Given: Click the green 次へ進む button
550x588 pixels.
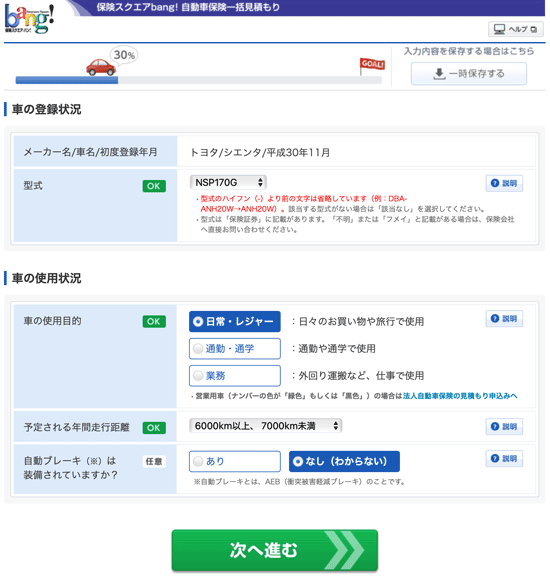Looking at the screenshot, I should pos(274,550).
